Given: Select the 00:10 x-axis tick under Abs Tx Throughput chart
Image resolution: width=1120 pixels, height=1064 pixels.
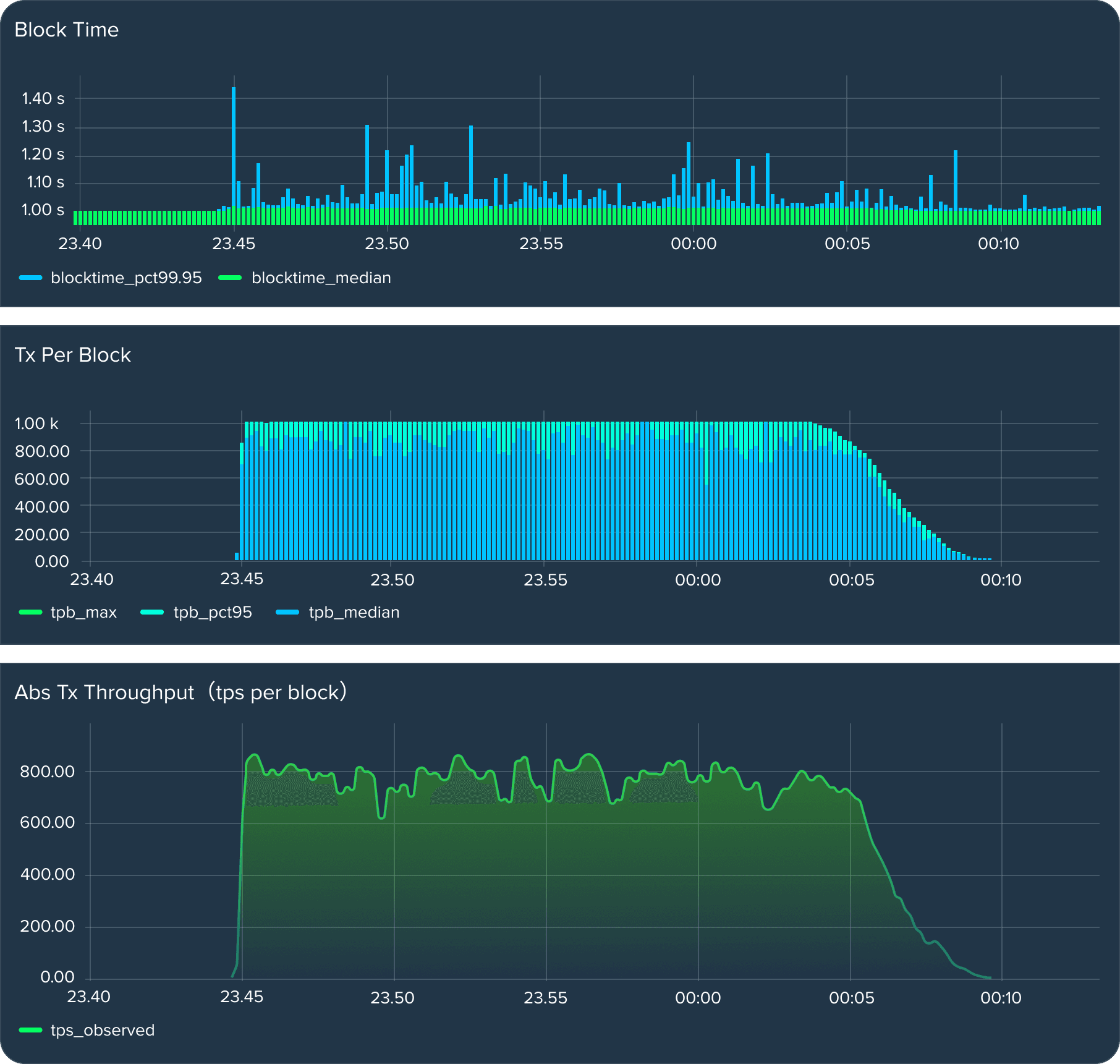Looking at the screenshot, I should tap(1001, 998).
